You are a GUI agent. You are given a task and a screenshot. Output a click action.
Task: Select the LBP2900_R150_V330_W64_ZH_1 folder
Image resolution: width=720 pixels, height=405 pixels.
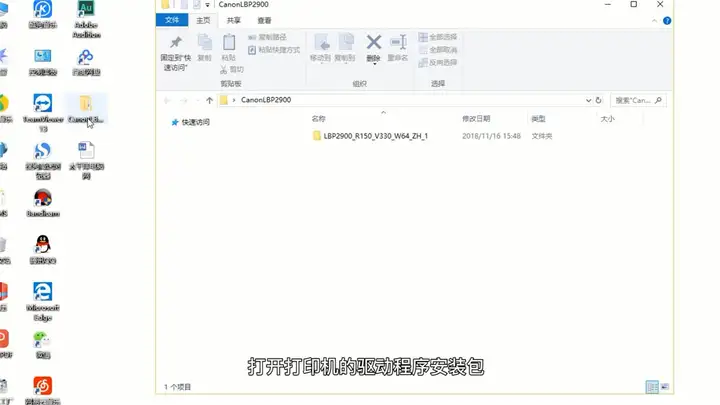[370, 136]
